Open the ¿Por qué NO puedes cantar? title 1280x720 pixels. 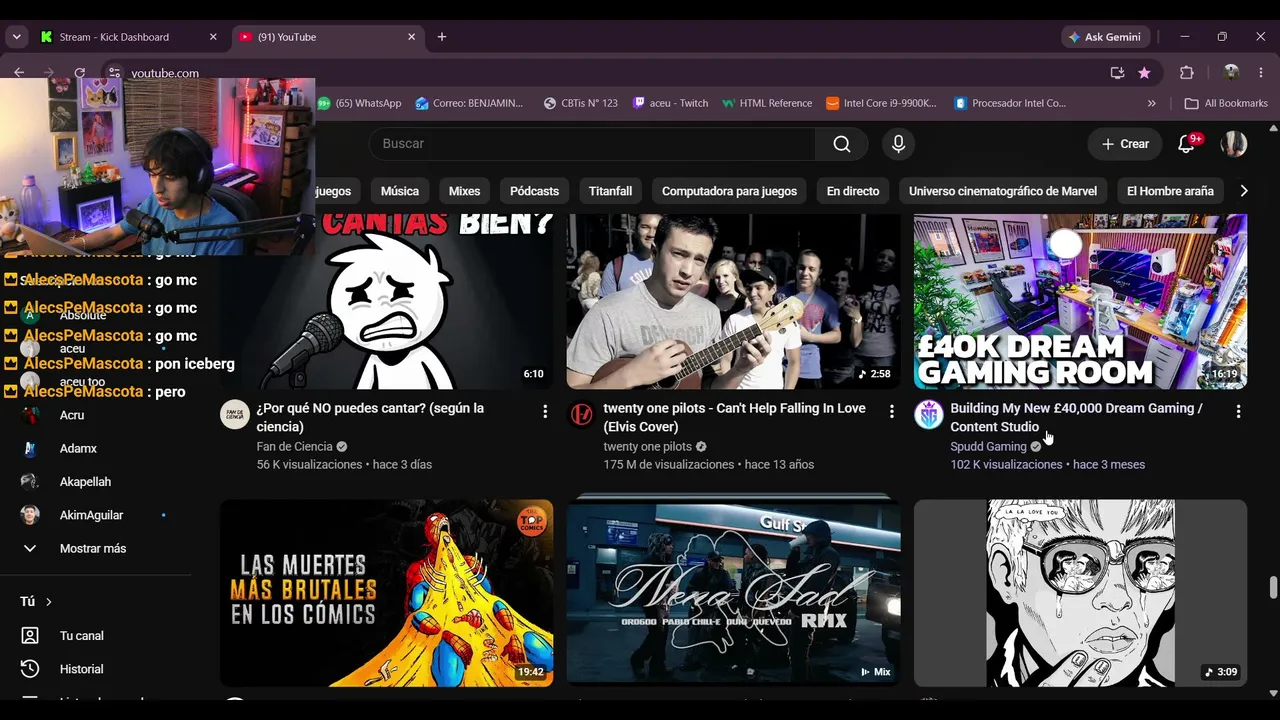click(x=370, y=417)
